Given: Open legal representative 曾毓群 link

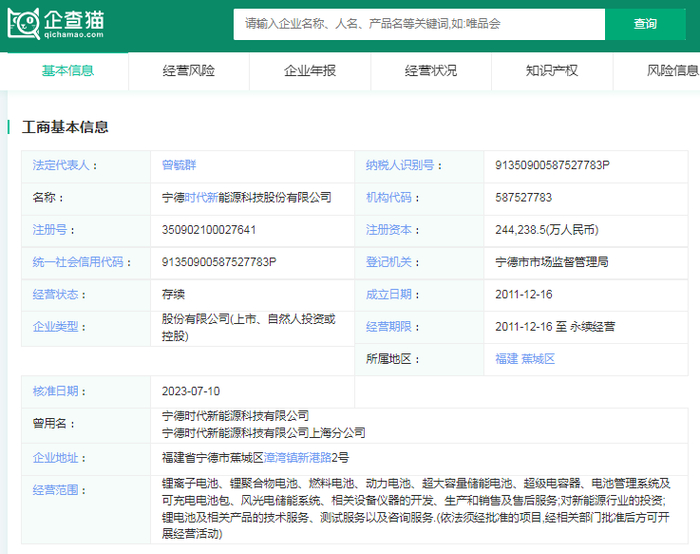Looking at the screenshot, I should (x=180, y=165).
